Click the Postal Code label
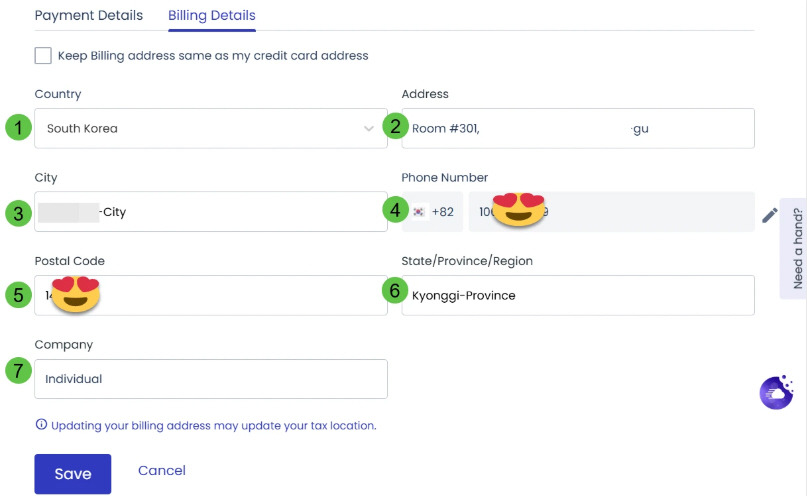The width and height of the screenshot is (807, 496). [x=69, y=261]
